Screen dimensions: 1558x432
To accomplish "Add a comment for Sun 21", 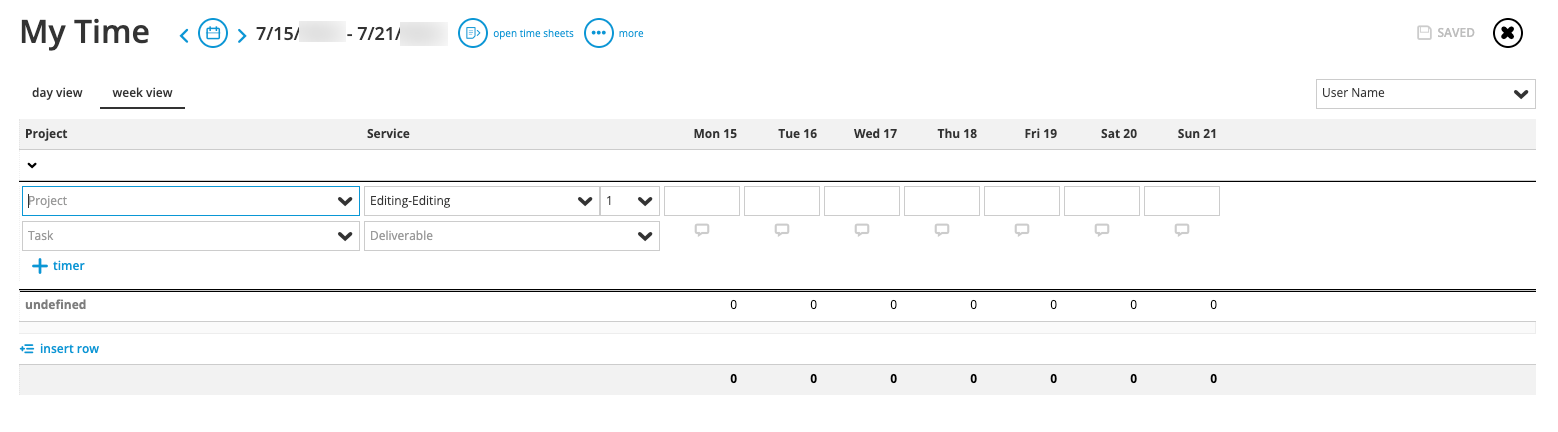I will pos(1182,230).
